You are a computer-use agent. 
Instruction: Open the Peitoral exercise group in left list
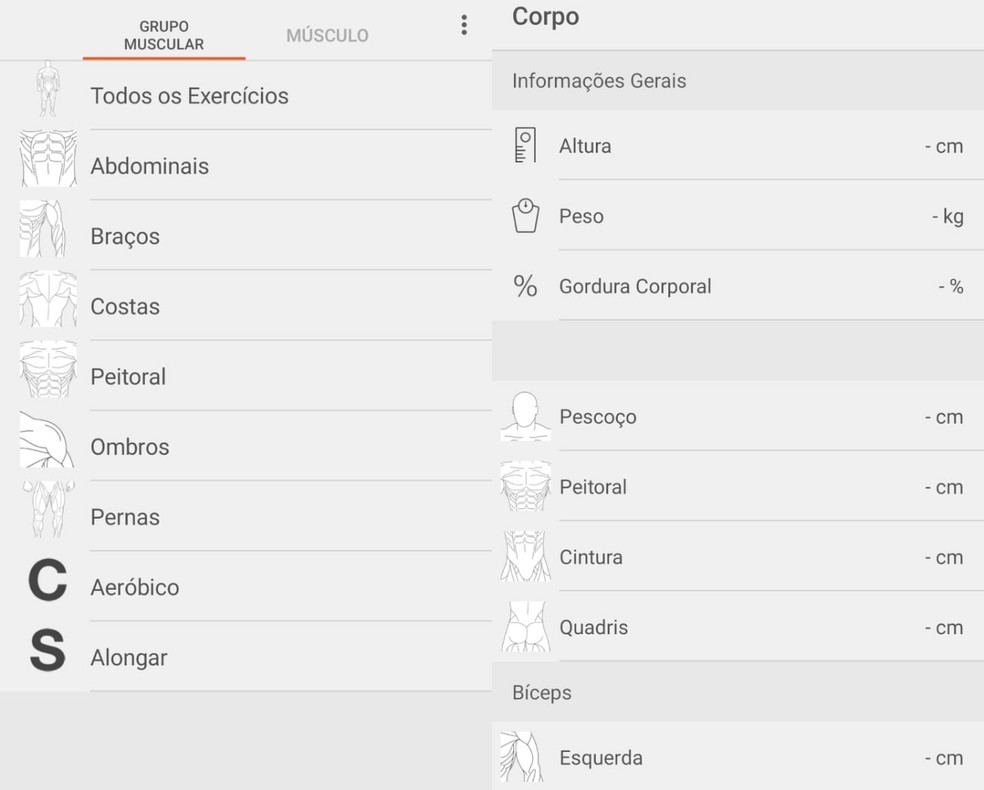128,377
